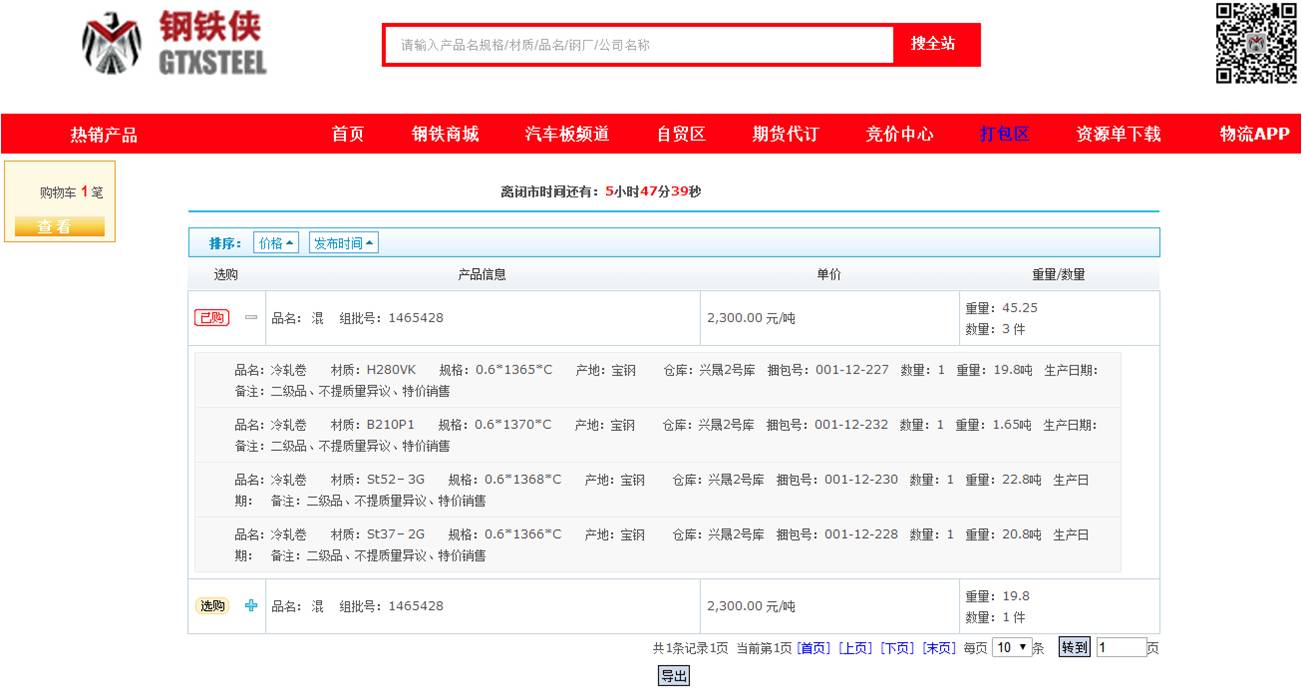This screenshot has height=696, width=1302.
Task: Open the 竞价中心 page
Action: (x=899, y=134)
